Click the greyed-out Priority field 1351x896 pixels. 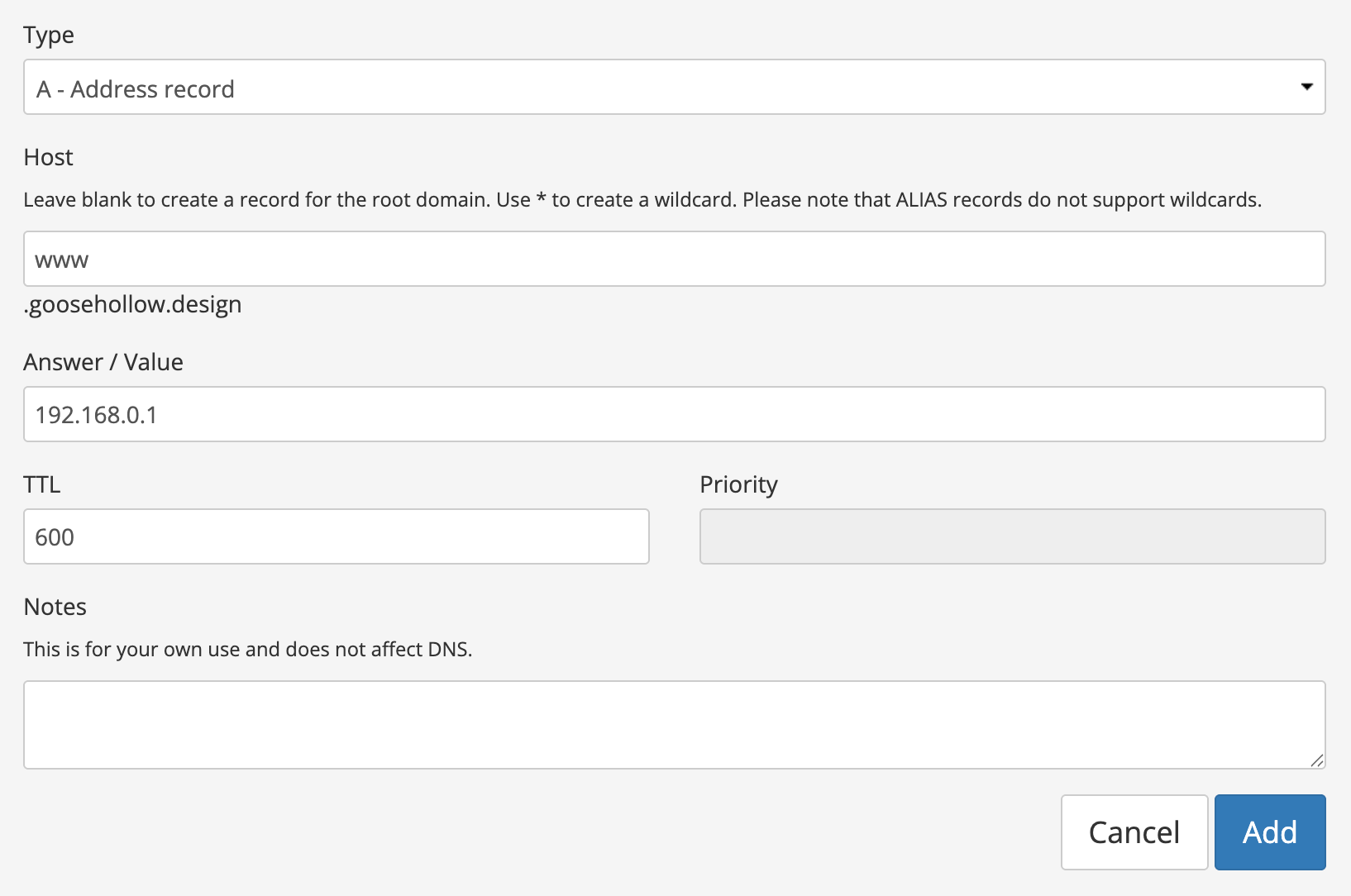click(1012, 536)
